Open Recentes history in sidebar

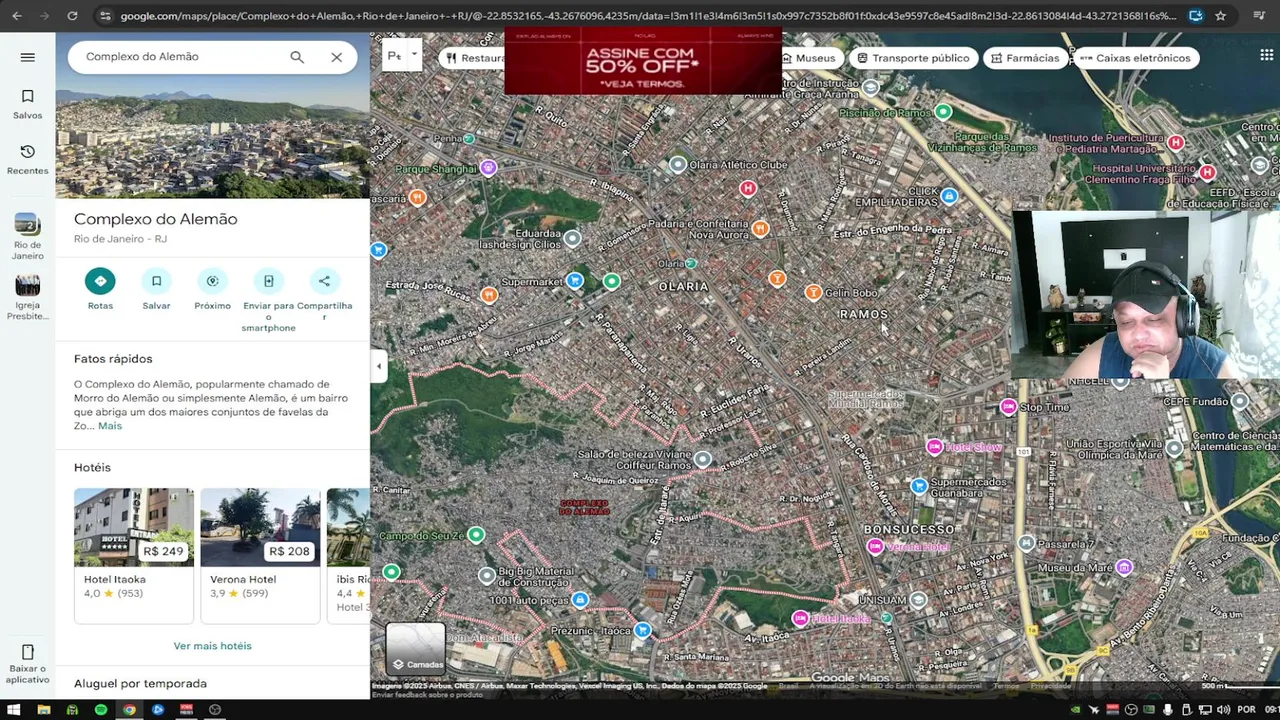pyautogui.click(x=27, y=159)
